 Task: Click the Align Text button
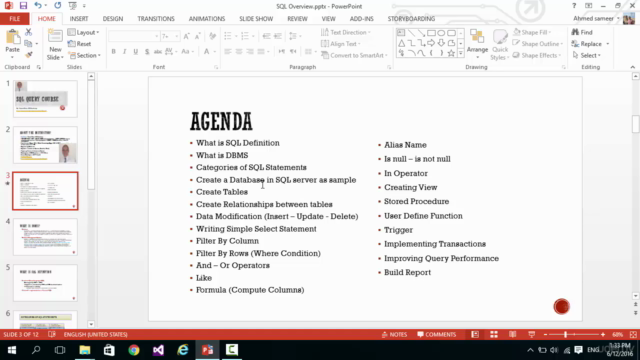point(341,44)
